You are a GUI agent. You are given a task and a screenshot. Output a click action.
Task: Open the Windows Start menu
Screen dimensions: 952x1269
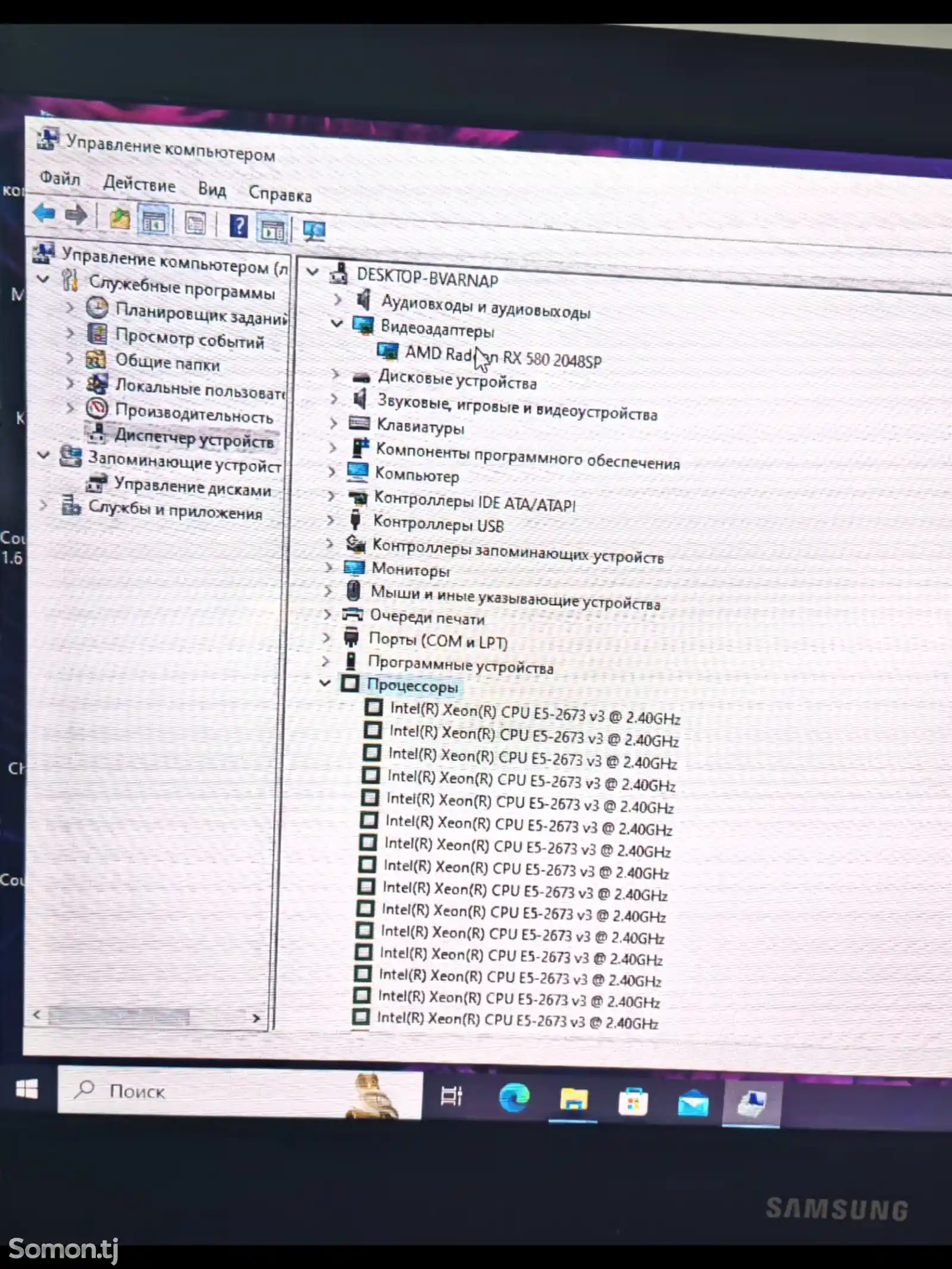pyautogui.click(x=26, y=1089)
